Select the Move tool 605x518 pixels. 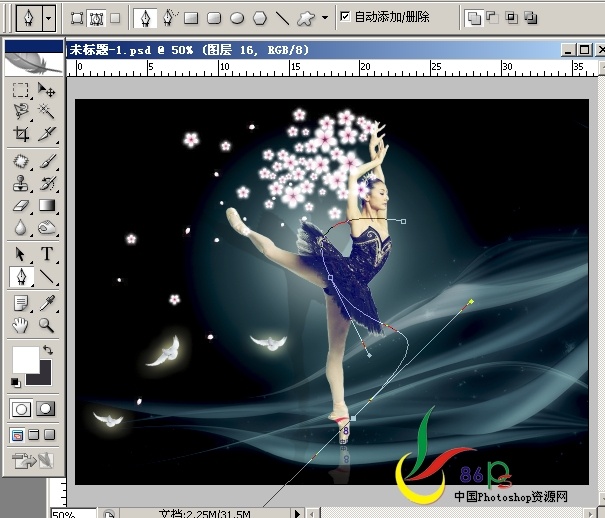pos(47,89)
